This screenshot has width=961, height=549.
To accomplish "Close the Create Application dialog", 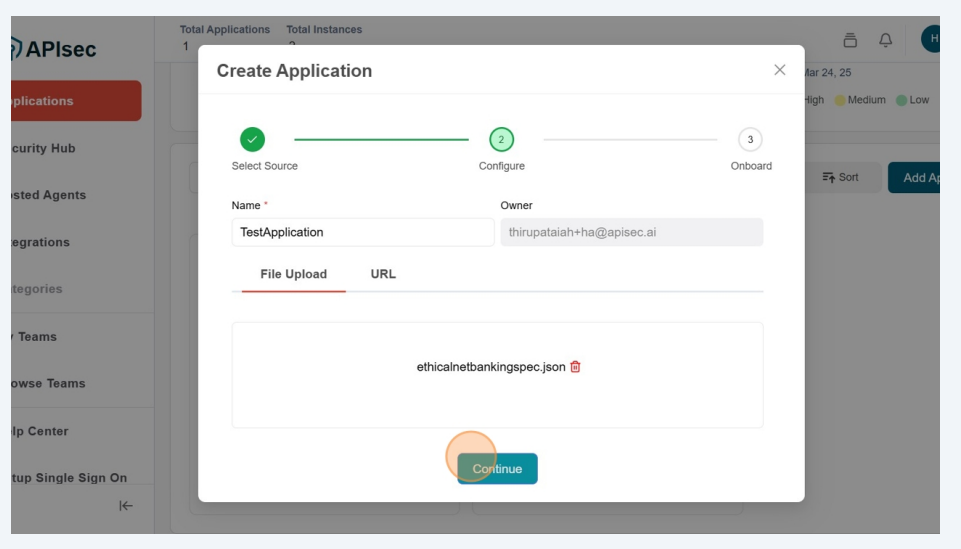I will (780, 70).
